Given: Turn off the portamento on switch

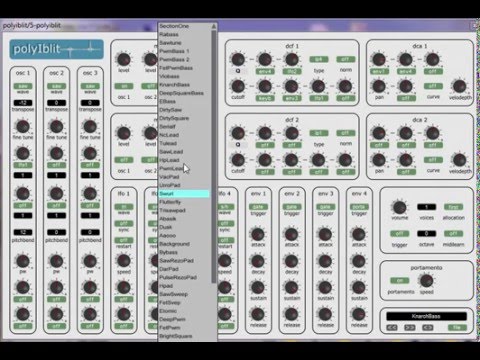Looking at the screenshot, I should pyautogui.click(x=399, y=281).
